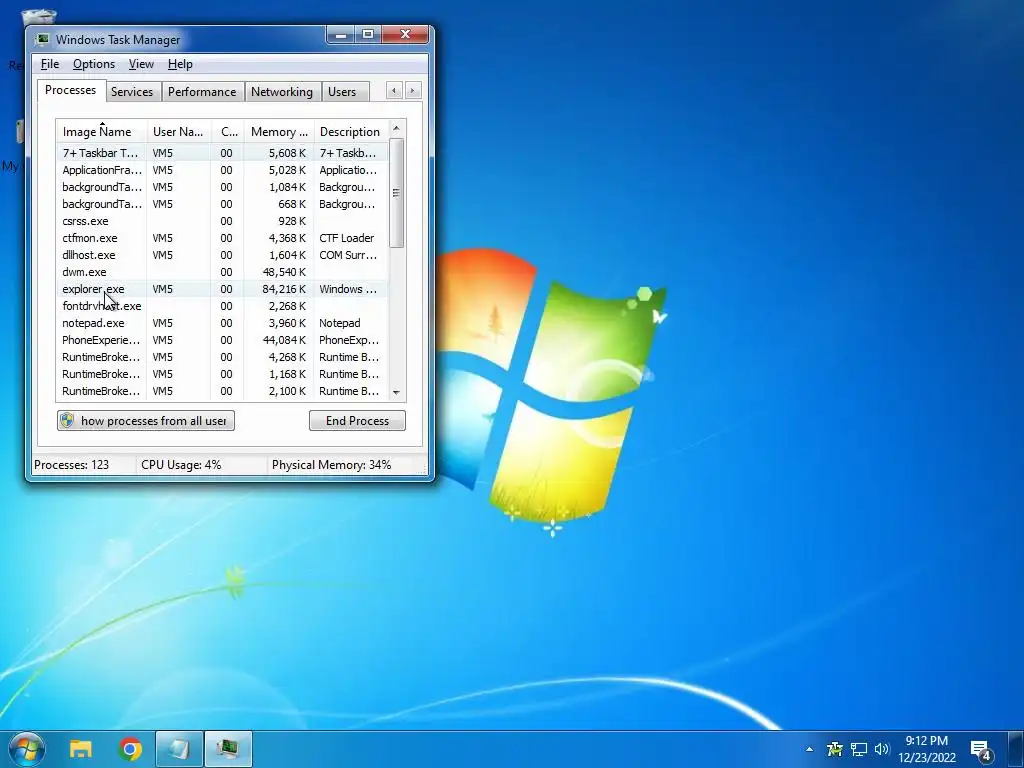Click the Processes: 123 status entry
The height and width of the screenshot is (768, 1024).
pyautogui.click(x=72, y=465)
